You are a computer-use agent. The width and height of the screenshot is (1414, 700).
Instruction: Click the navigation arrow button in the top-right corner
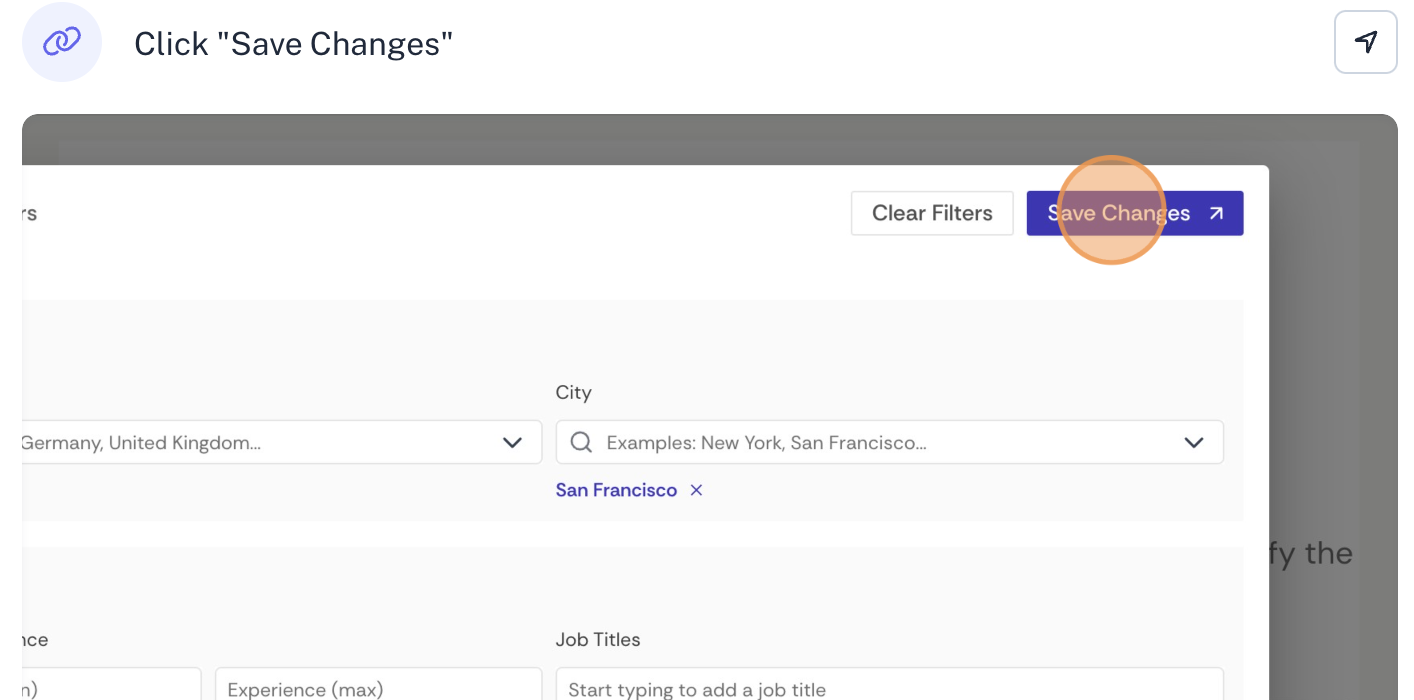1365,42
